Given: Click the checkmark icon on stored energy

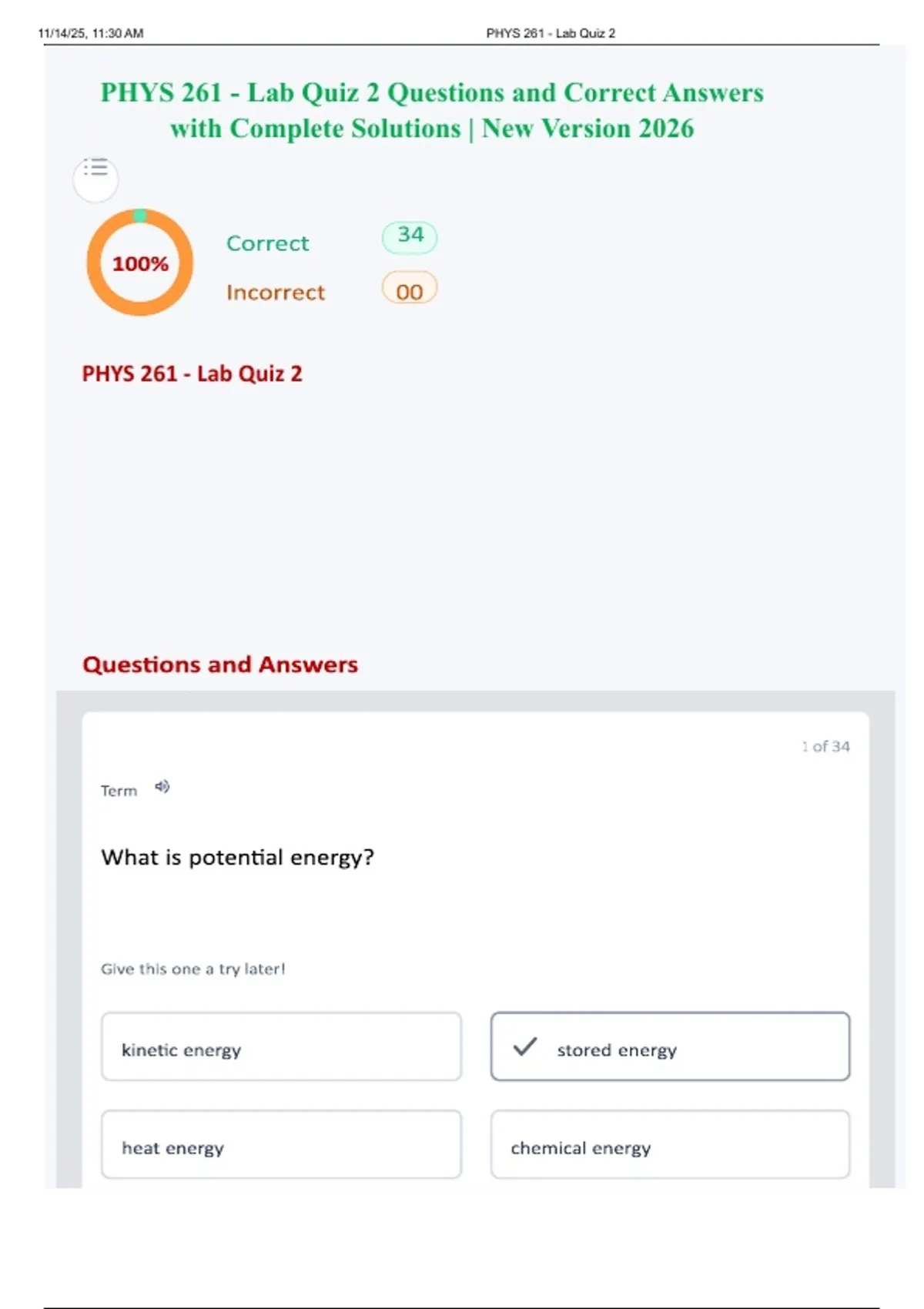Looking at the screenshot, I should click(x=525, y=1047).
